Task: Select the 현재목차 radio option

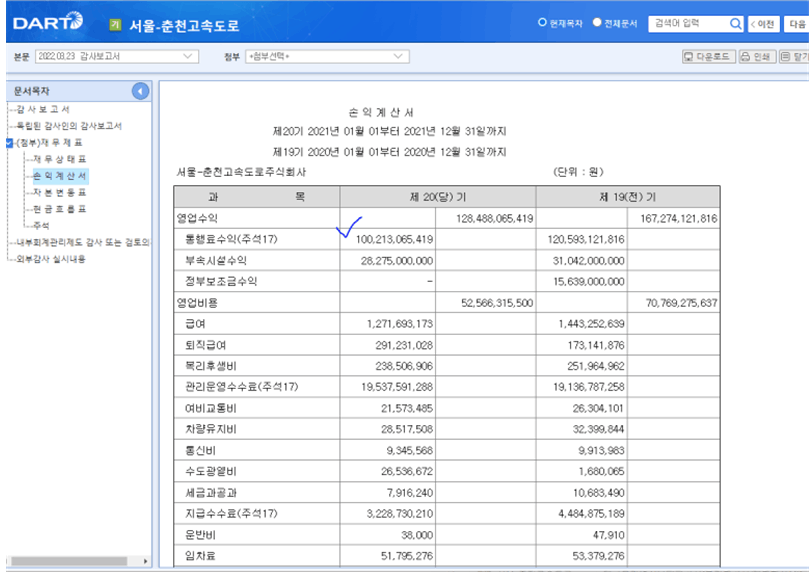Action: click(542, 23)
